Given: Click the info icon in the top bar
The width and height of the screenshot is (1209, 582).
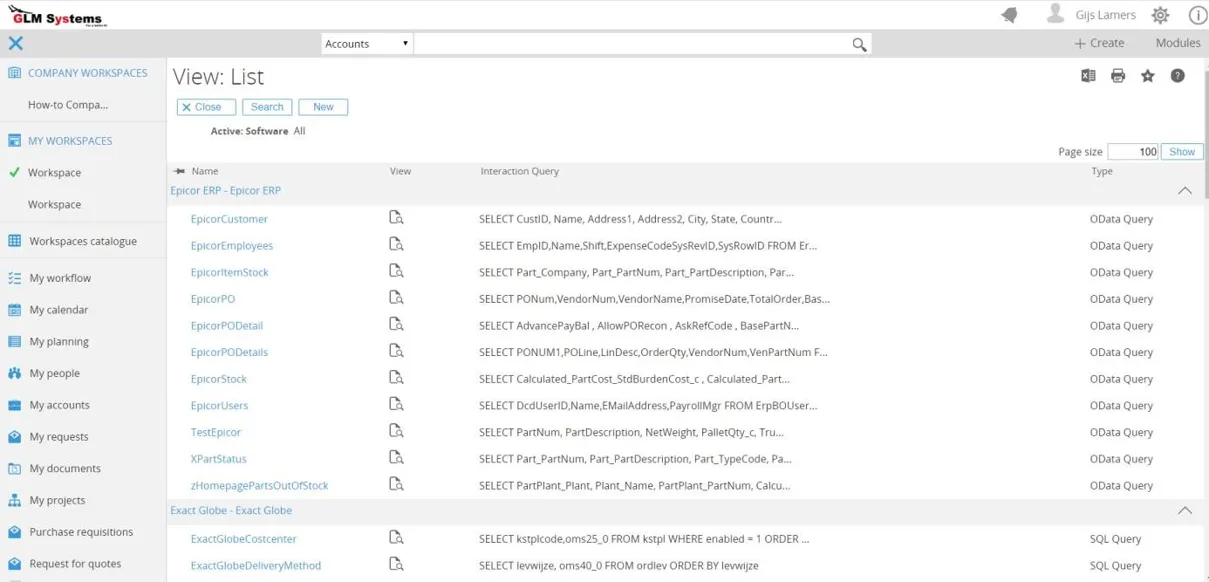Looking at the screenshot, I should pos(1197,14).
